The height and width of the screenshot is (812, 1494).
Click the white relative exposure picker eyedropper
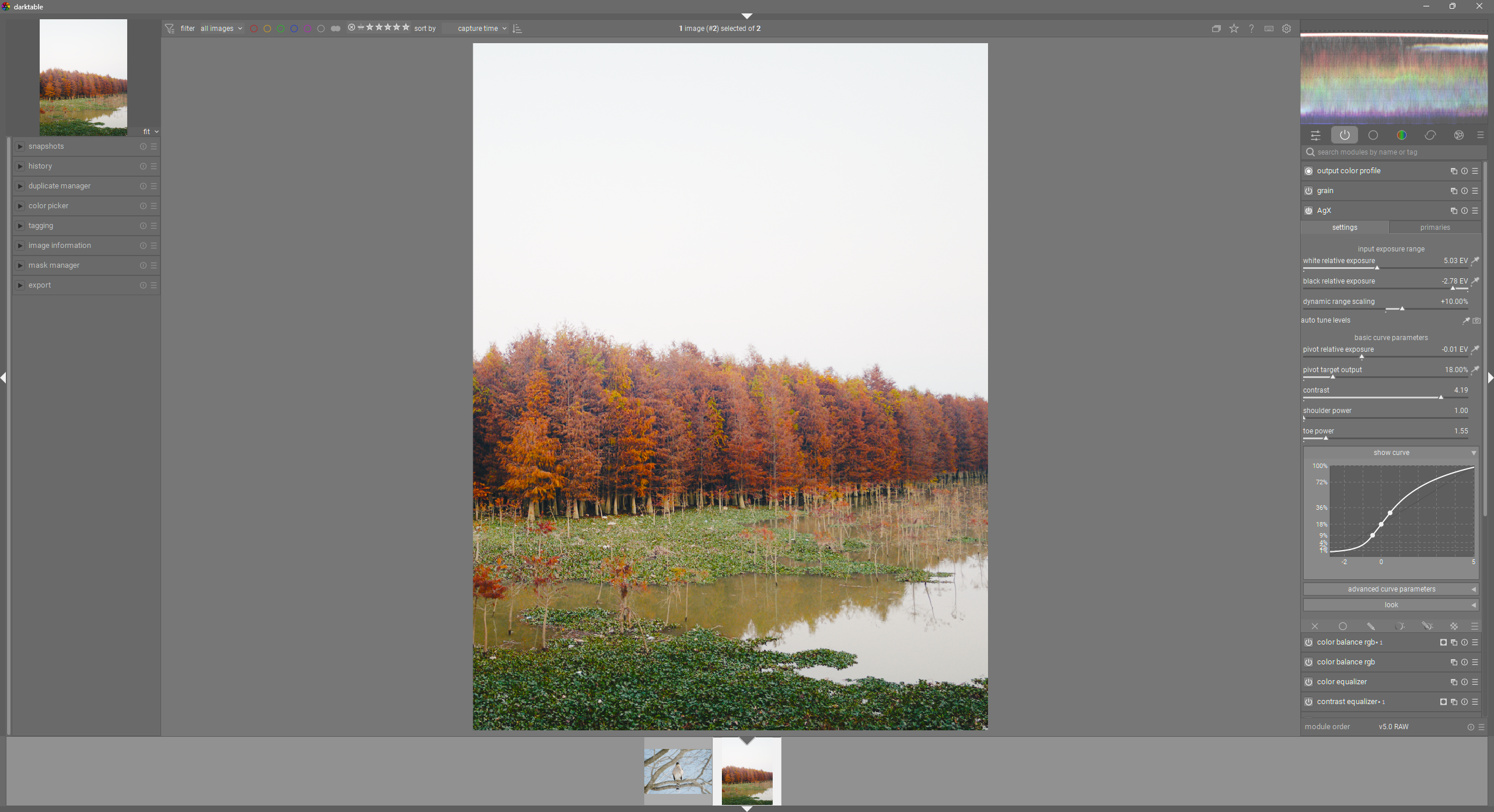tap(1475, 261)
